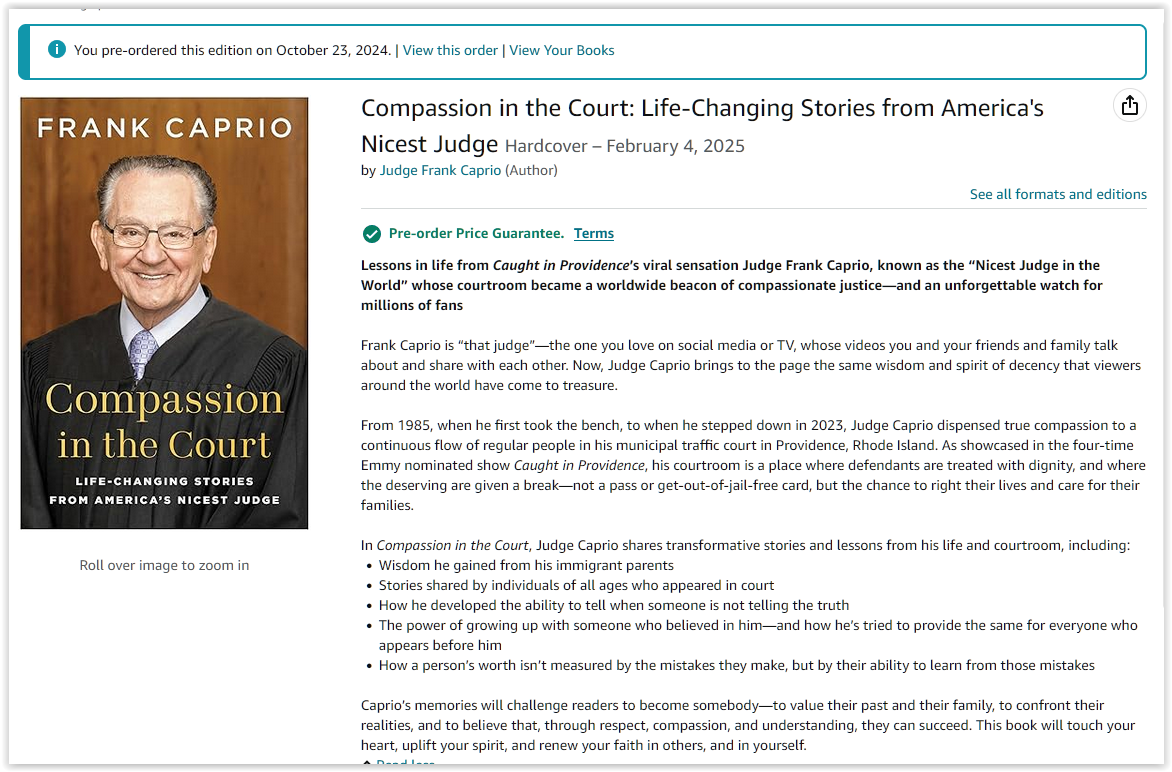Click the Pre-order Price Guarantee text

(x=476, y=233)
